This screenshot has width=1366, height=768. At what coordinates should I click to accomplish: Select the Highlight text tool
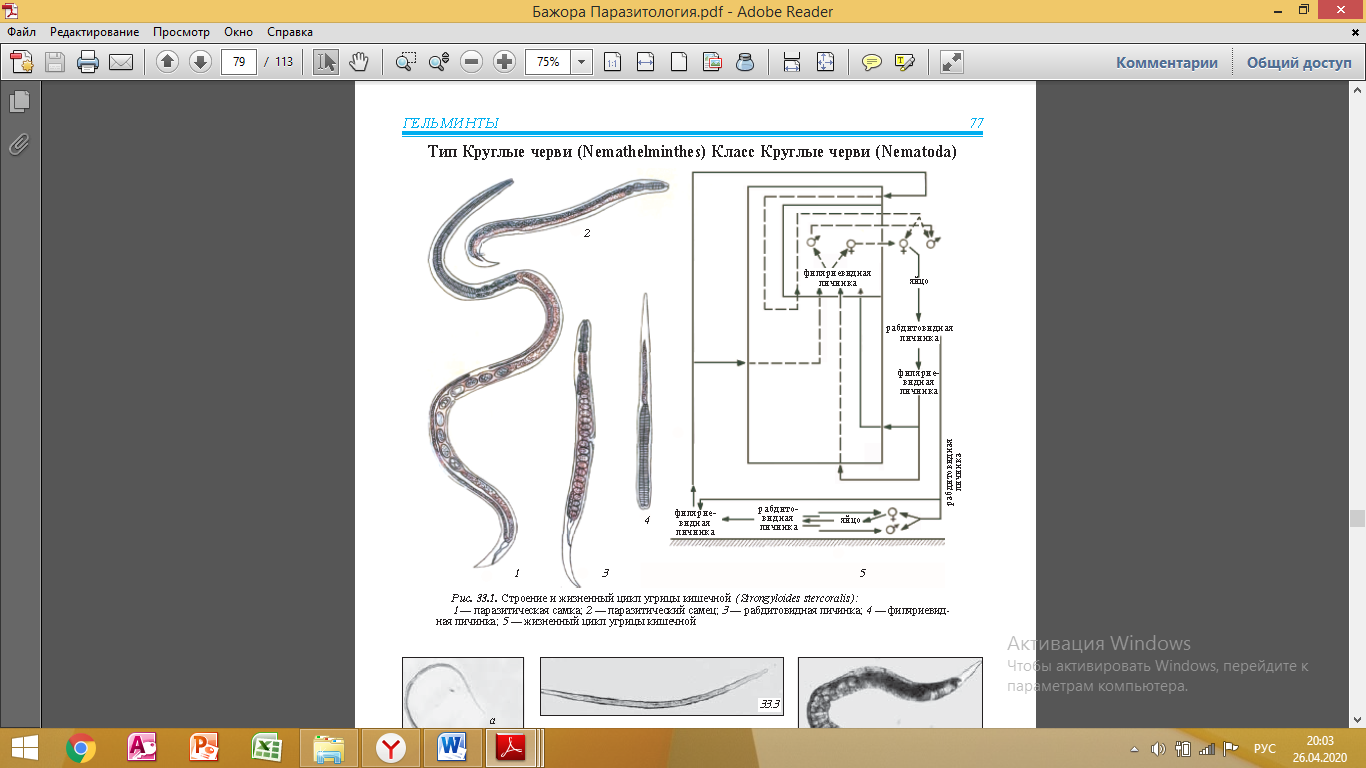[905, 62]
